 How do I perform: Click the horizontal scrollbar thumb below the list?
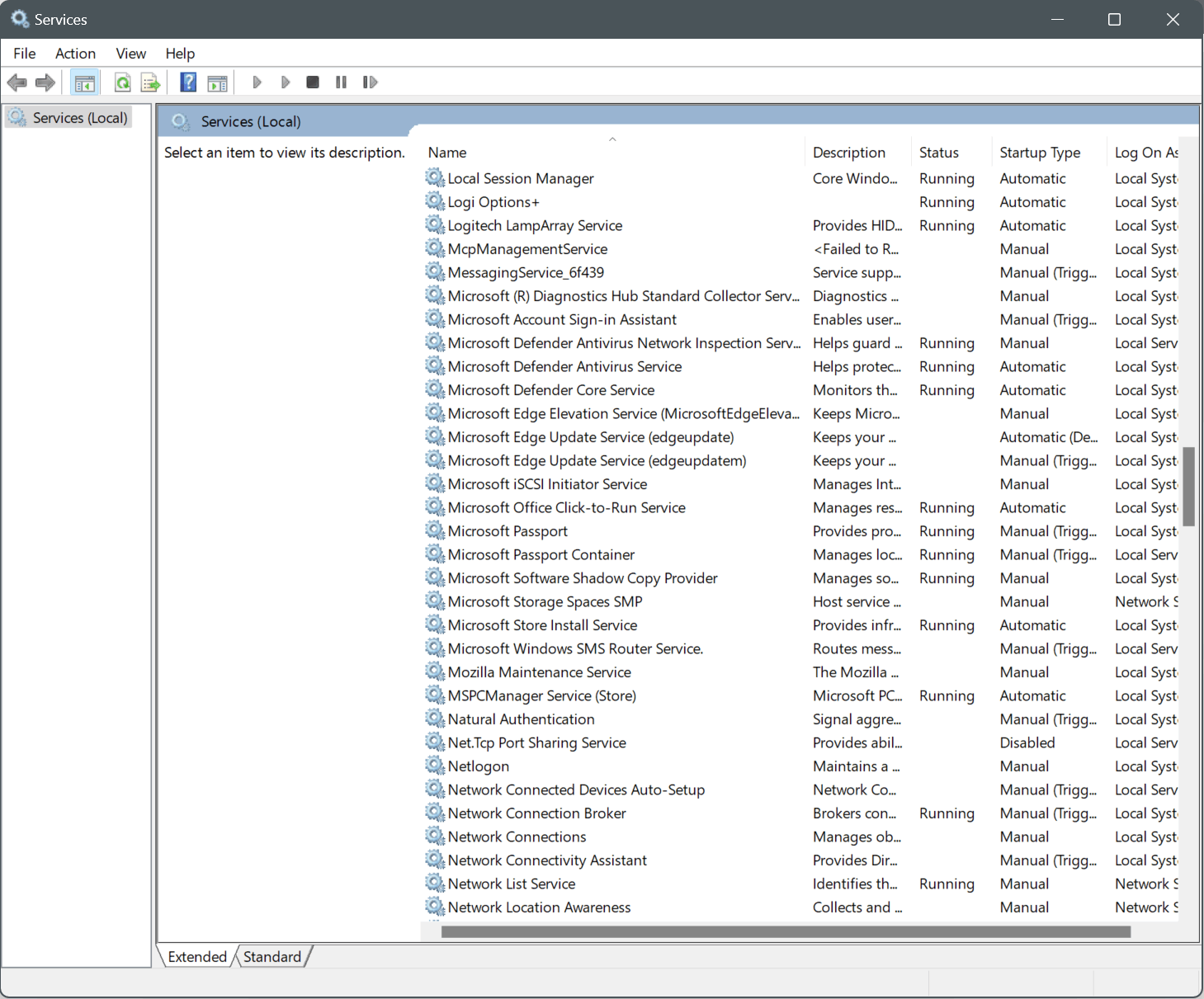[786, 932]
